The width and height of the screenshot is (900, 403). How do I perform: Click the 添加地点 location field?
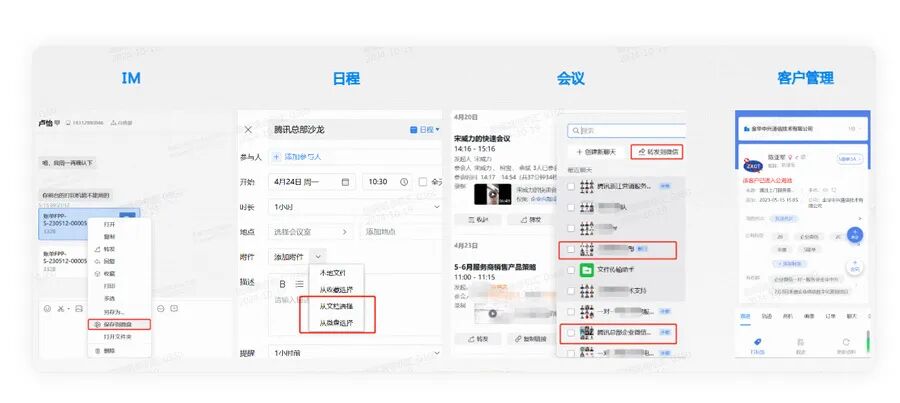(401, 232)
